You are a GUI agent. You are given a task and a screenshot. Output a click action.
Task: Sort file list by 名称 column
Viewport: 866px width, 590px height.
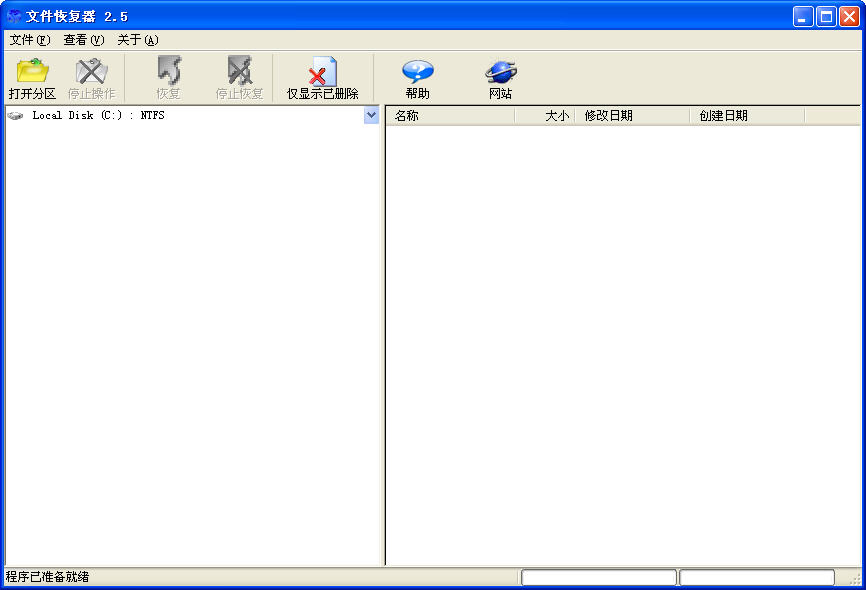(x=450, y=116)
